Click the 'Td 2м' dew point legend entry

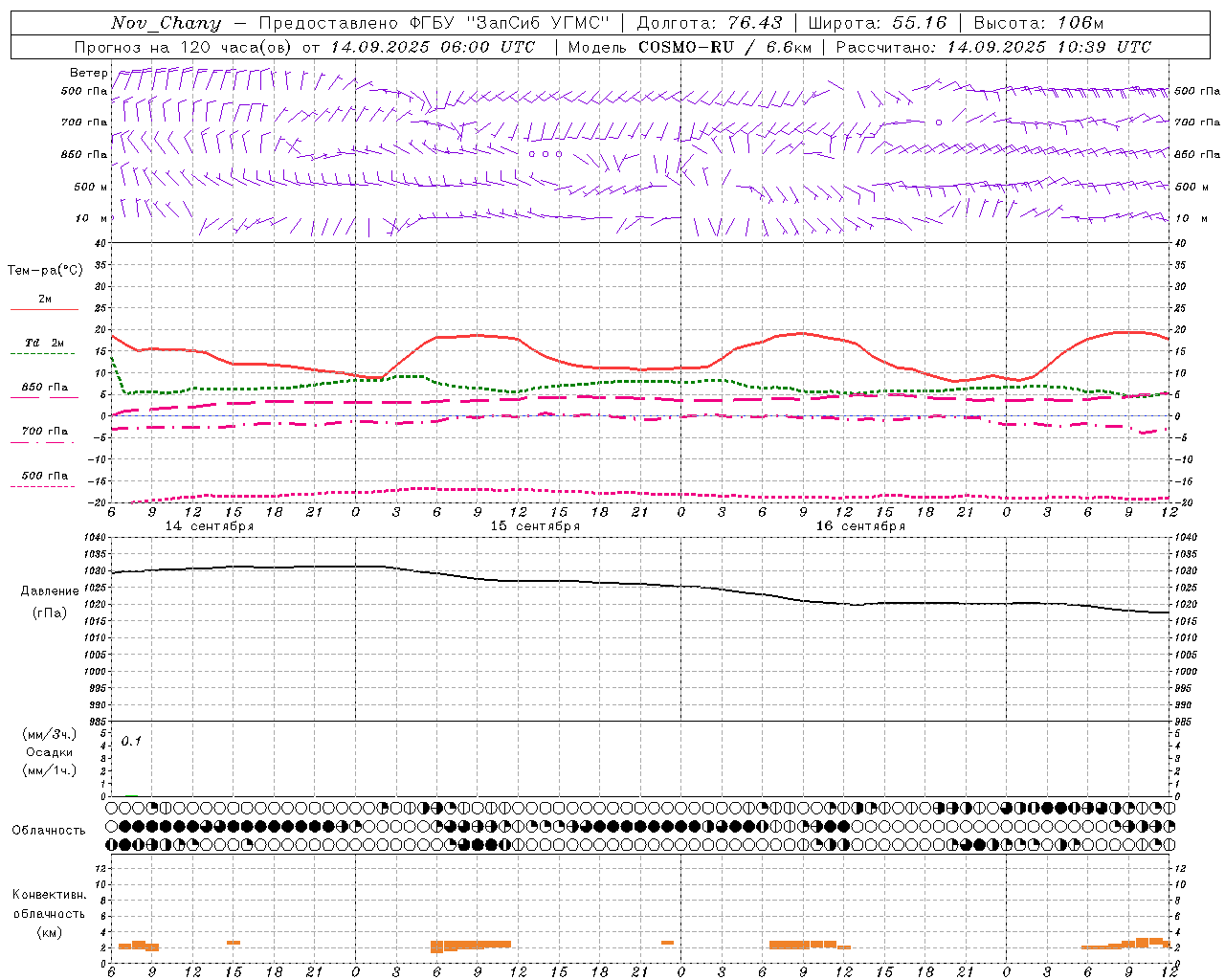(44, 343)
